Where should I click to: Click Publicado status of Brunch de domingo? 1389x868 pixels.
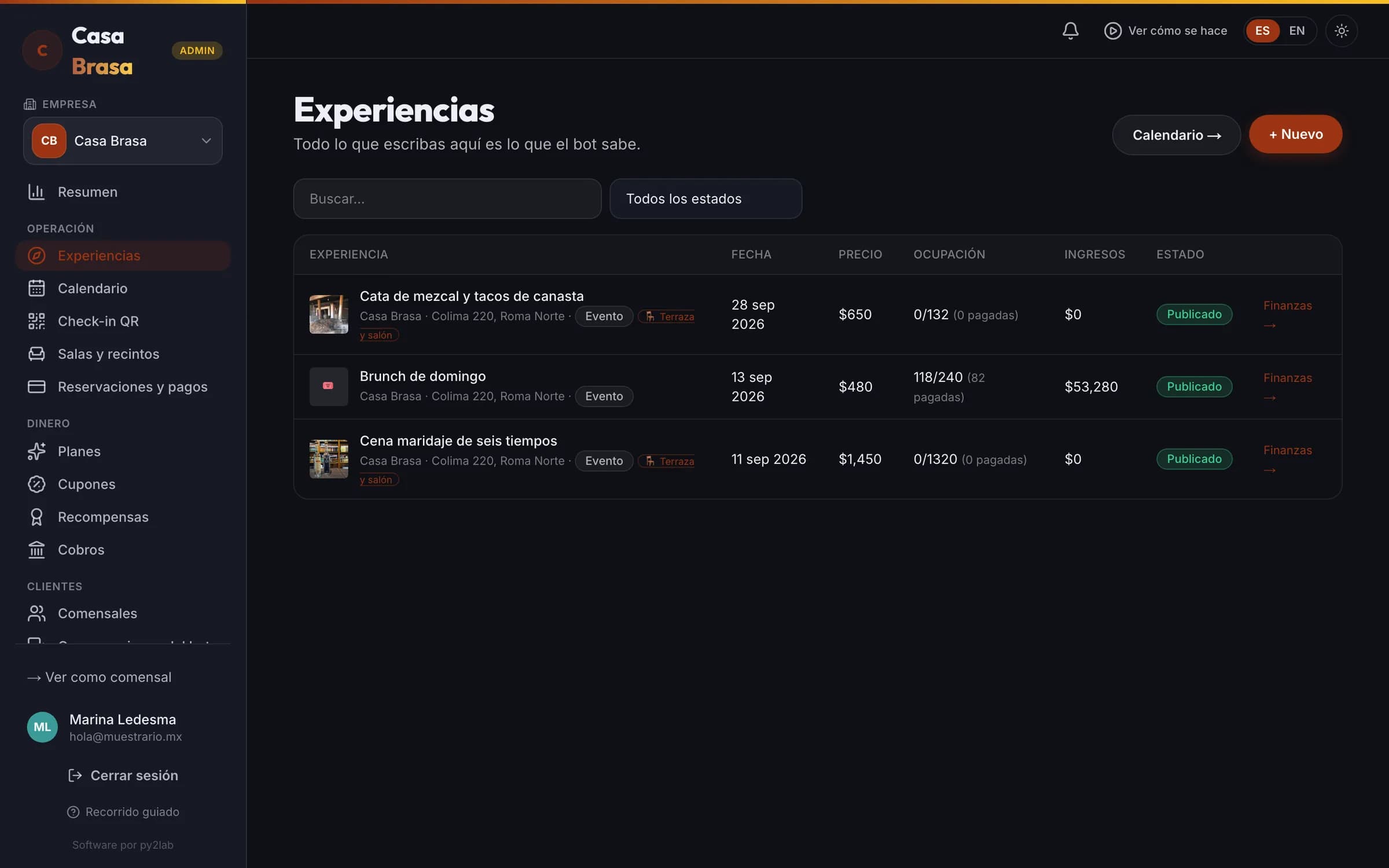tap(1194, 387)
